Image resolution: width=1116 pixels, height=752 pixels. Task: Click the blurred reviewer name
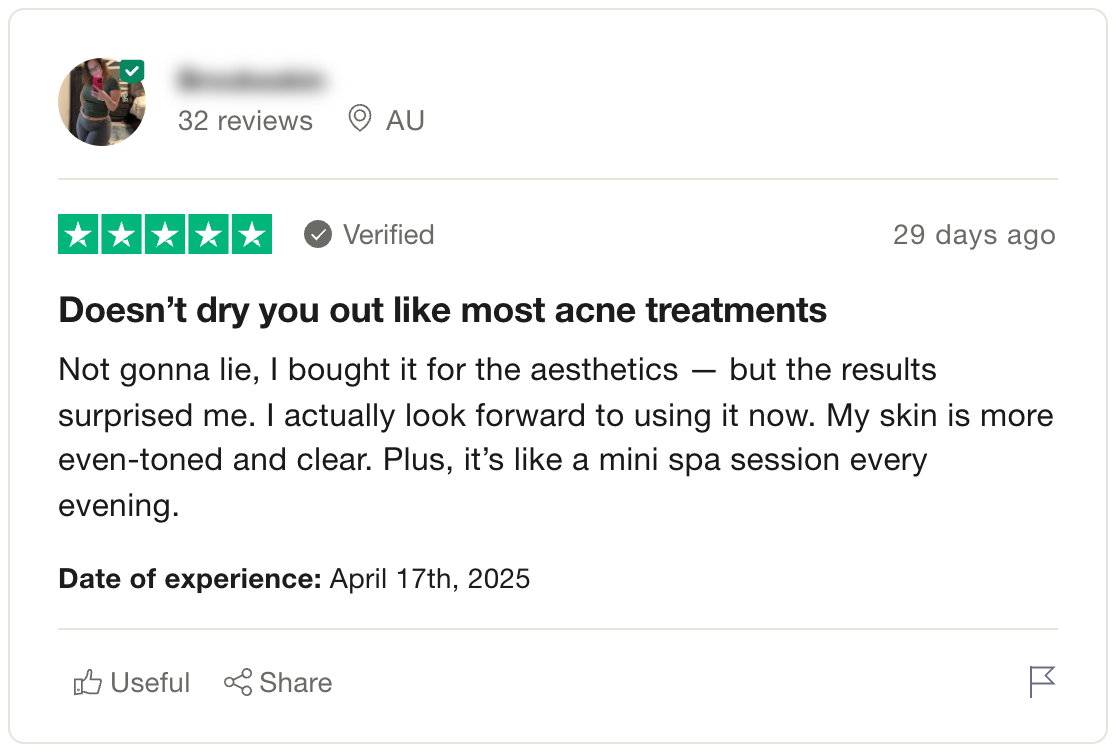tap(251, 79)
